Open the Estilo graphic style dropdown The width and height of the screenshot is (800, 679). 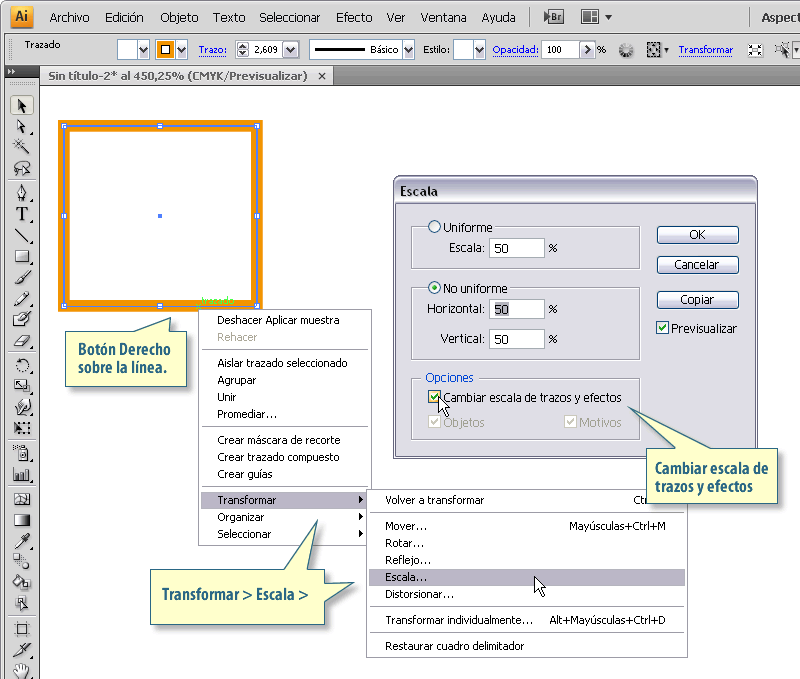click(479, 49)
